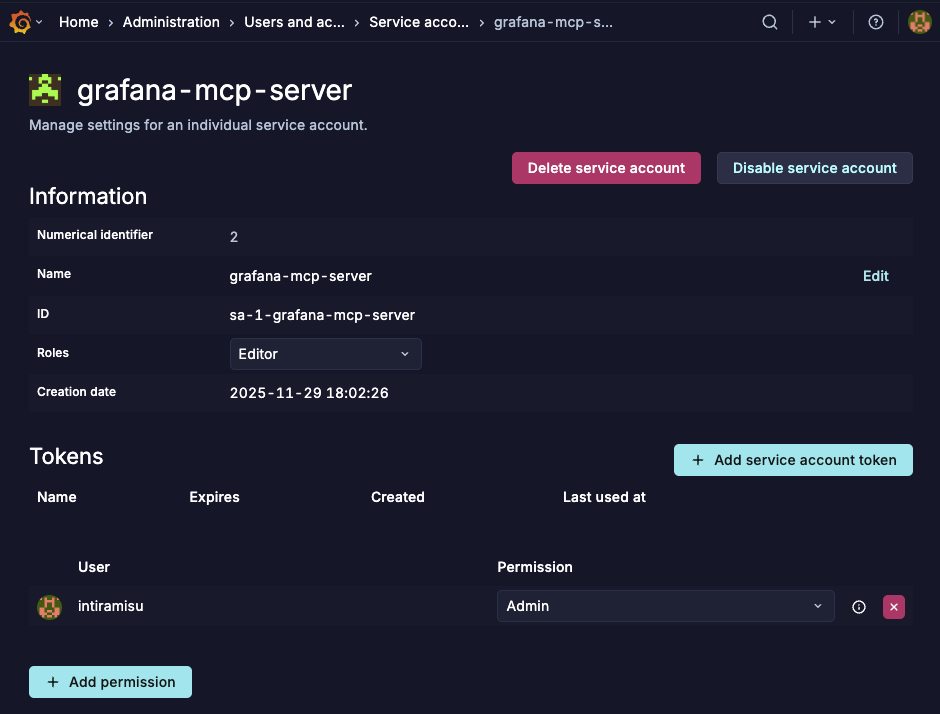Go to Home breadcrumb
Viewport: 940px width, 714px height.
pos(79,22)
